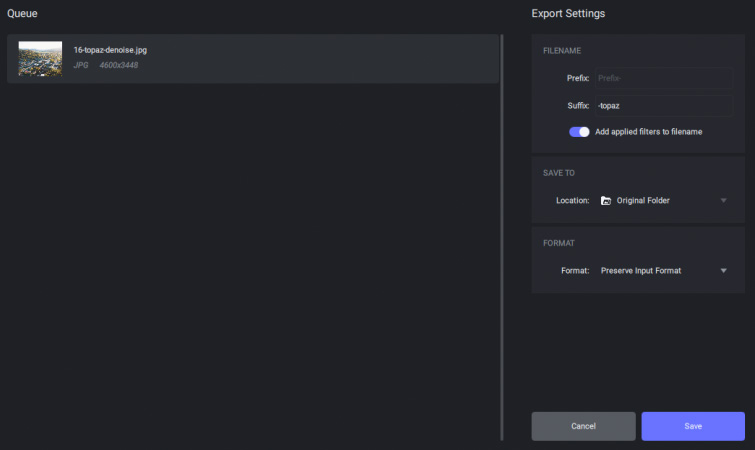755x450 pixels.
Task: Click the Save button
Action: [x=693, y=426]
